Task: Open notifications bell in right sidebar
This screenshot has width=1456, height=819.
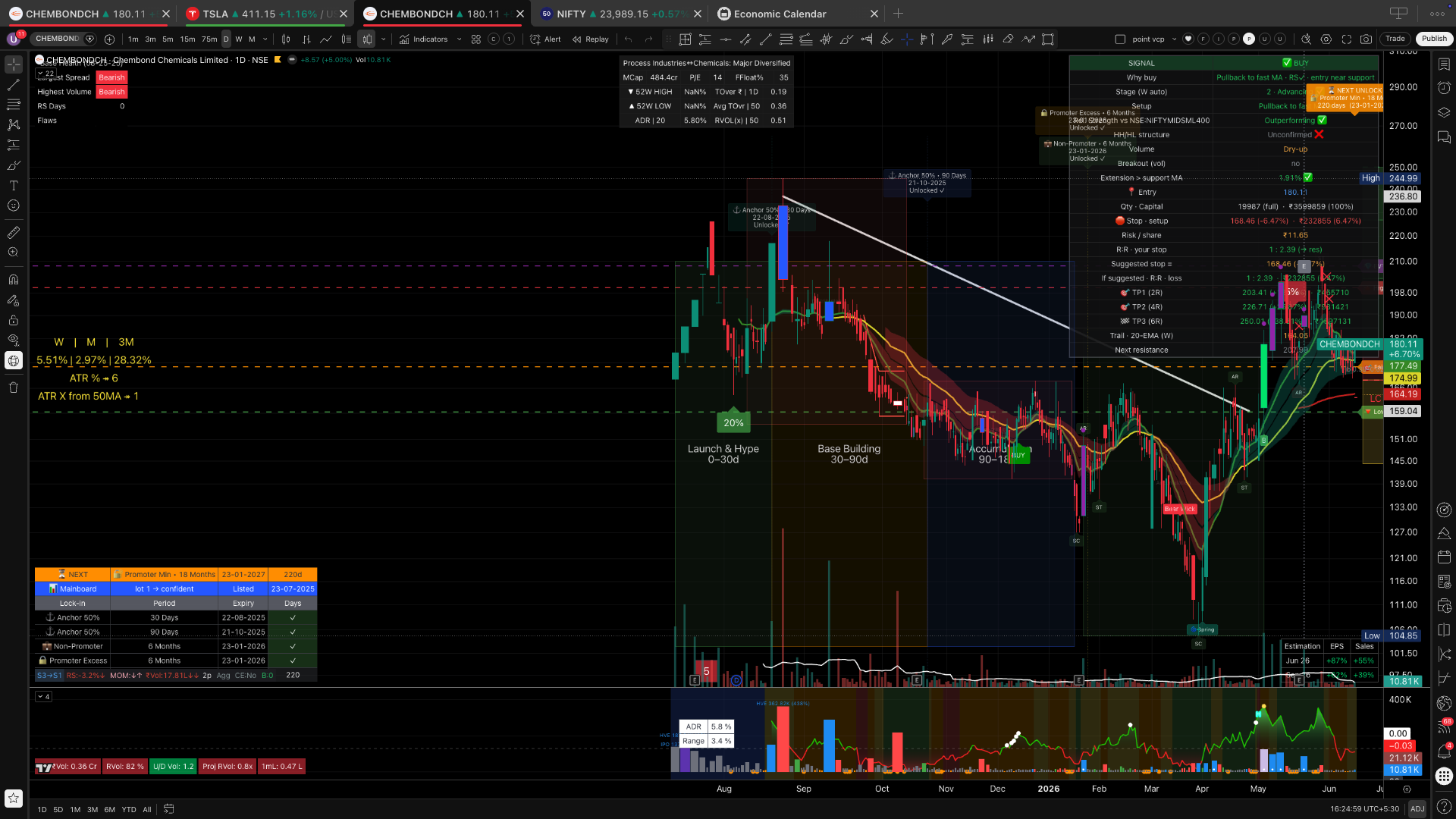Action: [x=1444, y=750]
